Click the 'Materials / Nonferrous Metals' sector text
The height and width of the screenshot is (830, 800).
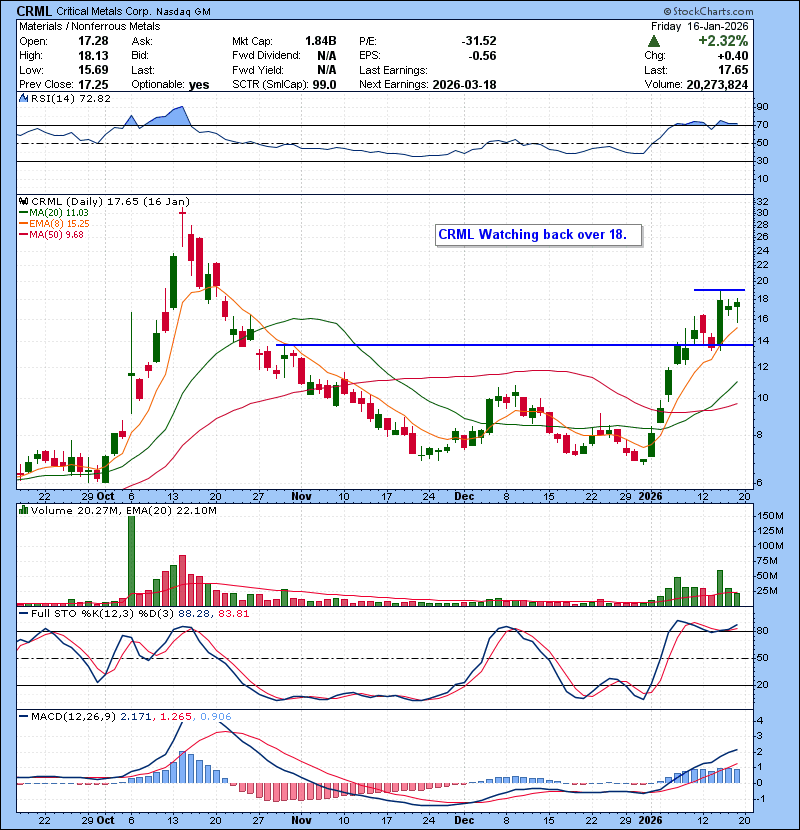(89, 26)
